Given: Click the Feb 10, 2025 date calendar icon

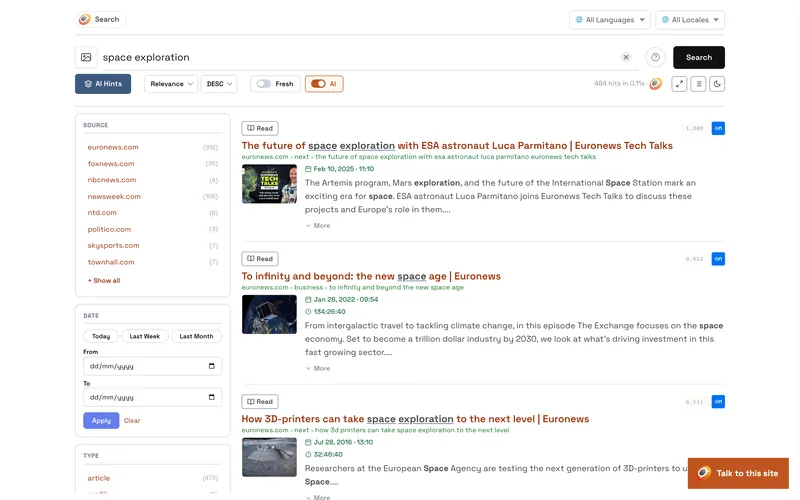Looking at the screenshot, I should click(308, 169).
